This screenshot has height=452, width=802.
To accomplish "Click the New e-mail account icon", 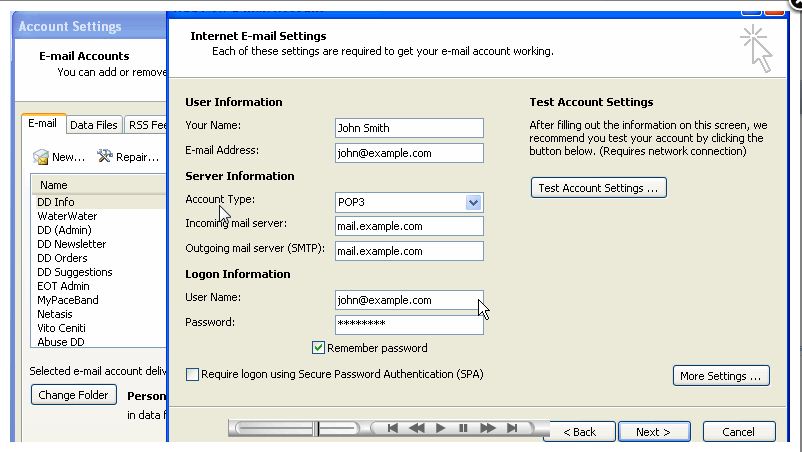I will click(x=40, y=157).
